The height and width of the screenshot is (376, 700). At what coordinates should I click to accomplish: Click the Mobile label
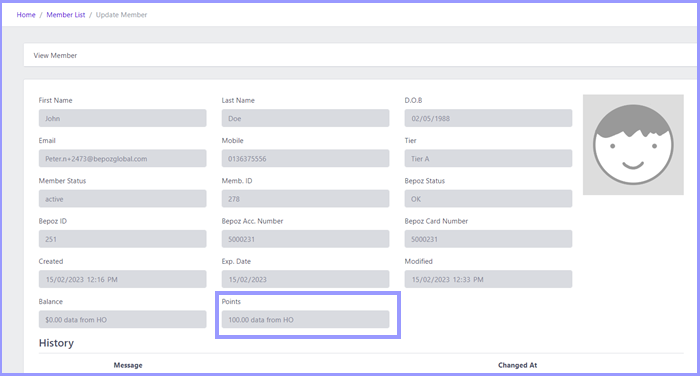pyautogui.click(x=233, y=141)
